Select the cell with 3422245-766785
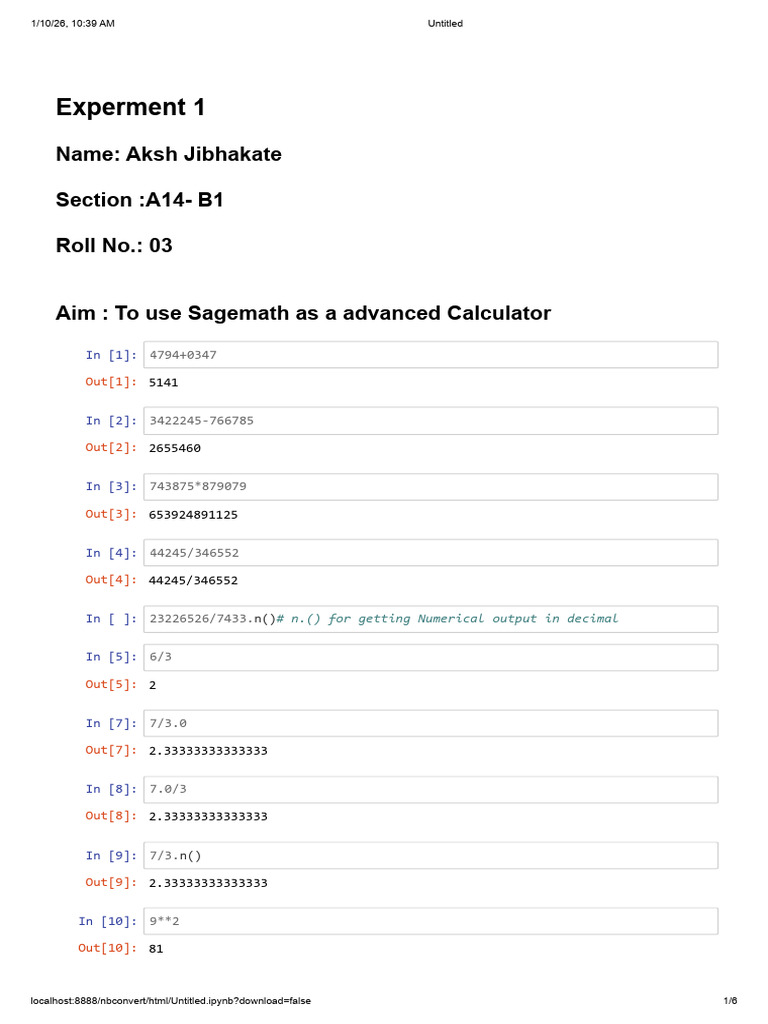This screenshot has height=1024, width=768. pos(430,421)
